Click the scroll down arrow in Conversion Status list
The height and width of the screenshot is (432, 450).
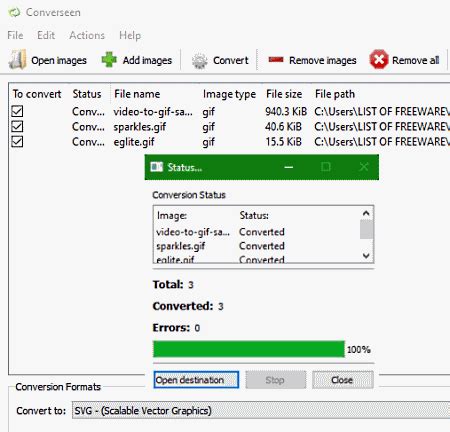point(366,256)
